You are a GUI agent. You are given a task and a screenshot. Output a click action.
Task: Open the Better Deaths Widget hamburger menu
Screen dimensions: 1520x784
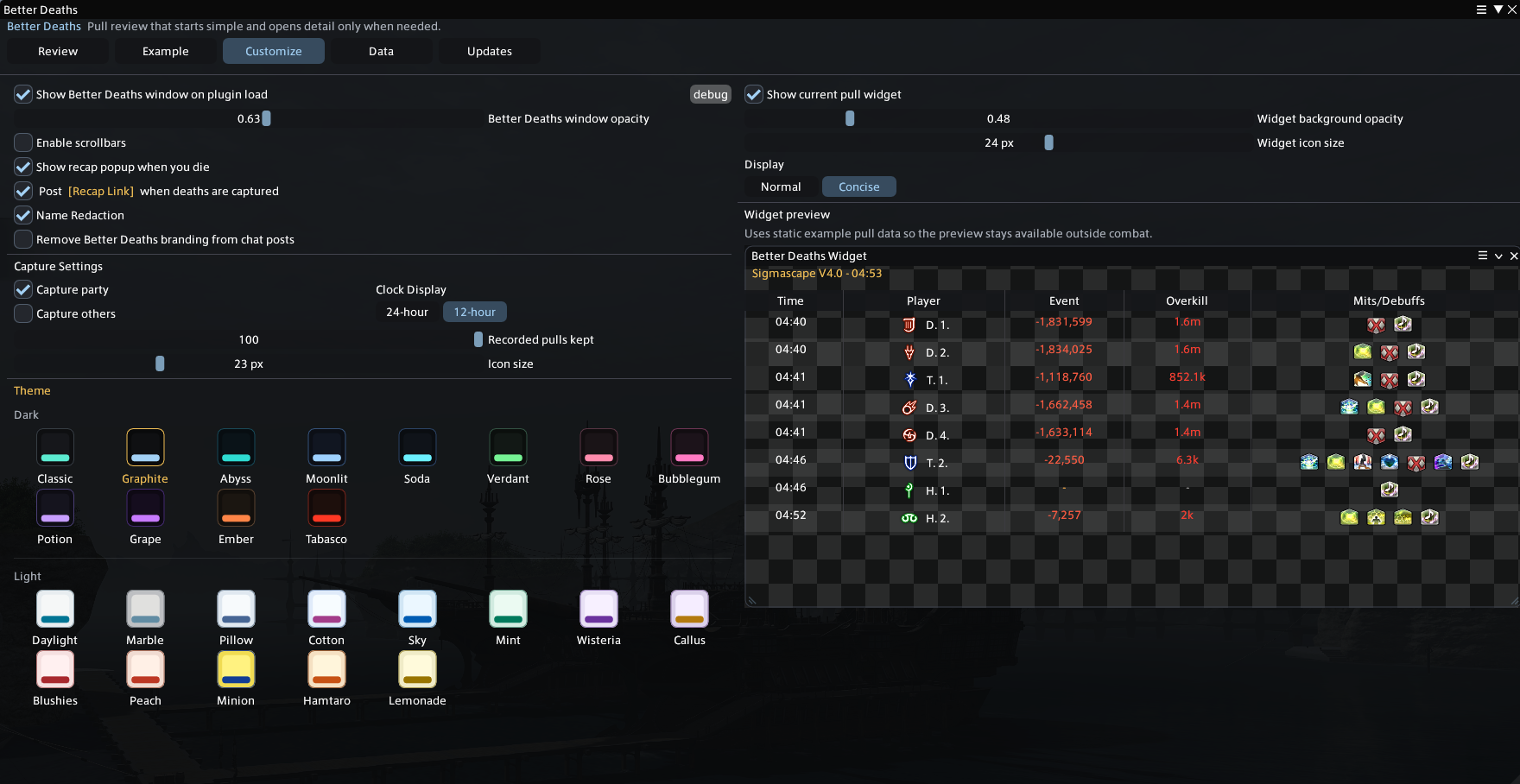point(1483,256)
